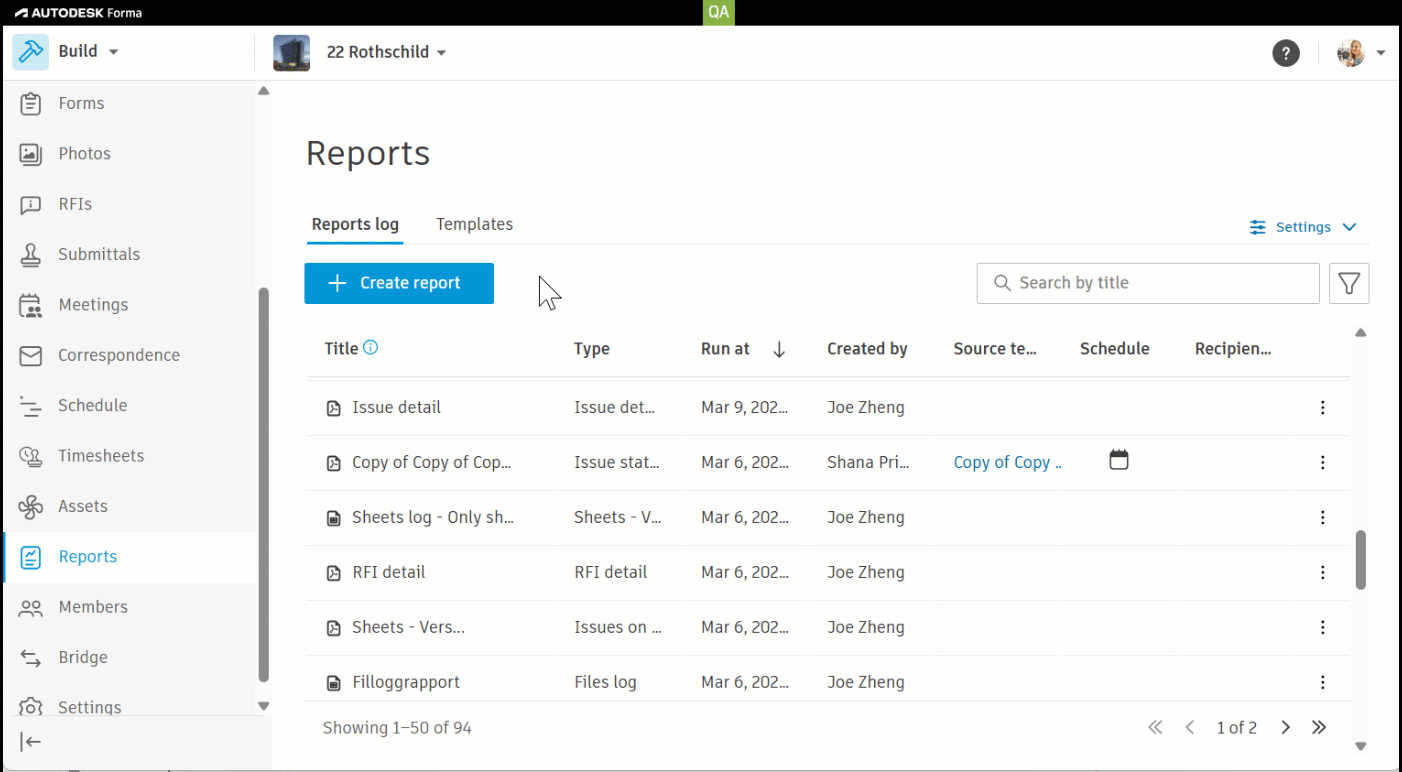This screenshot has height=772, width=1402.
Task: Select the Reports log tab
Action: [x=355, y=225]
